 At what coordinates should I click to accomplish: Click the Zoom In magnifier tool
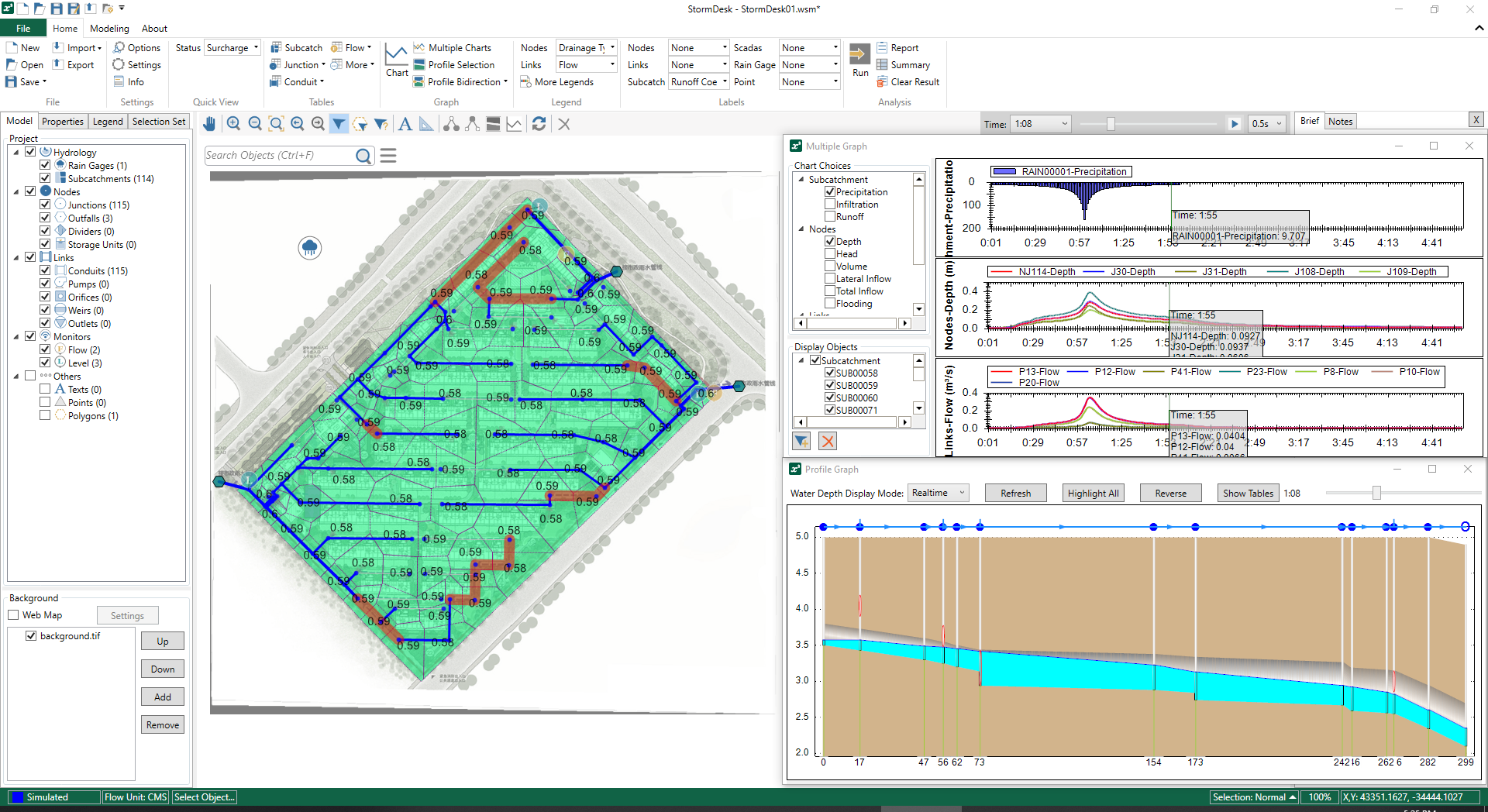[x=233, y=124]
